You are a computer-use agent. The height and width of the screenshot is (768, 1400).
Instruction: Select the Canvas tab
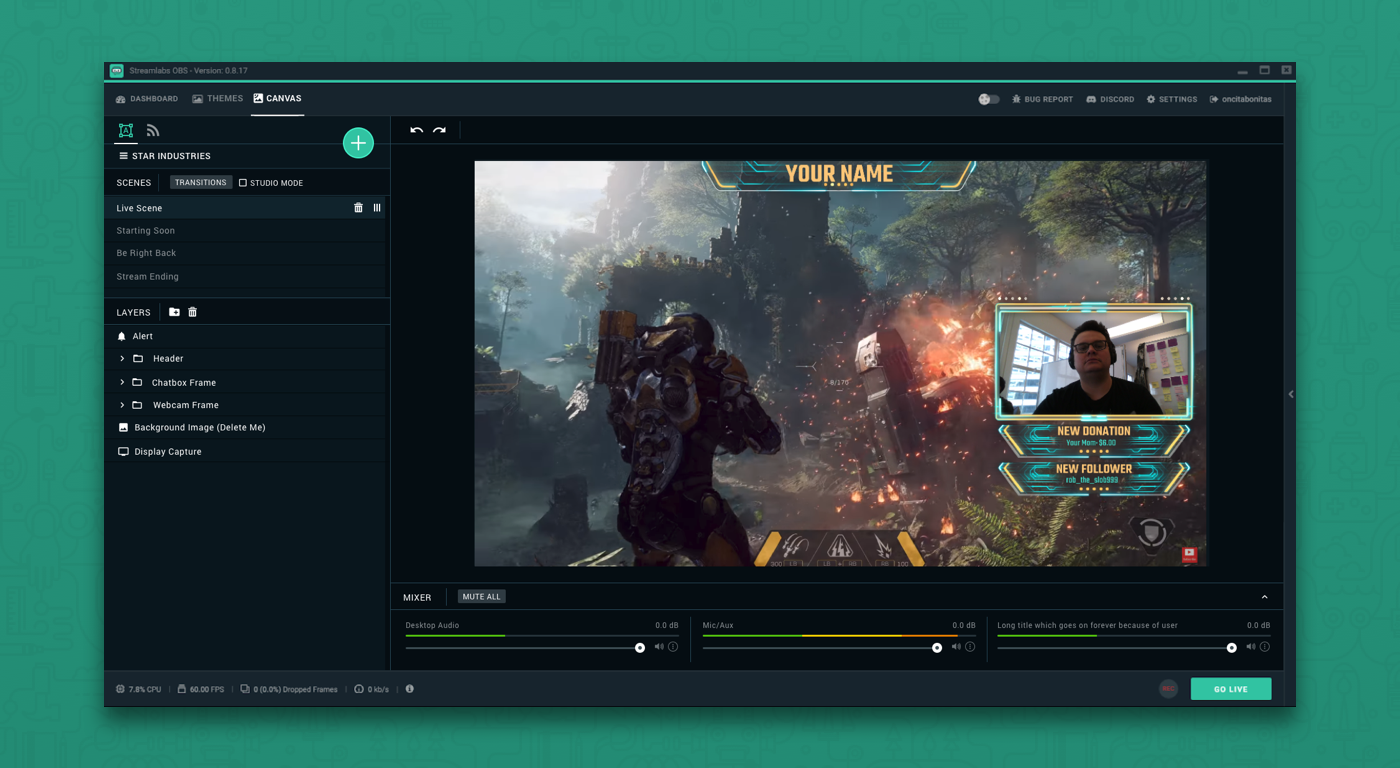[x=277, y=99]
